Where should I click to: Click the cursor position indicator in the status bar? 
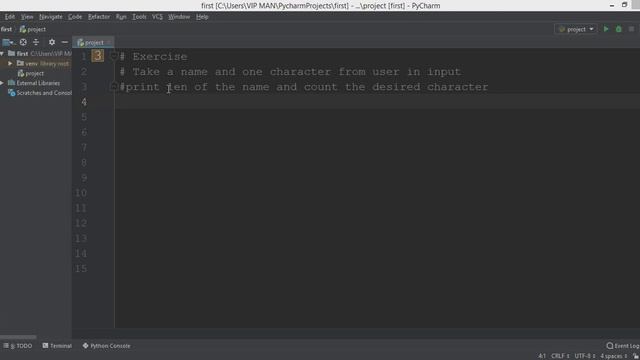coord(542,356)
